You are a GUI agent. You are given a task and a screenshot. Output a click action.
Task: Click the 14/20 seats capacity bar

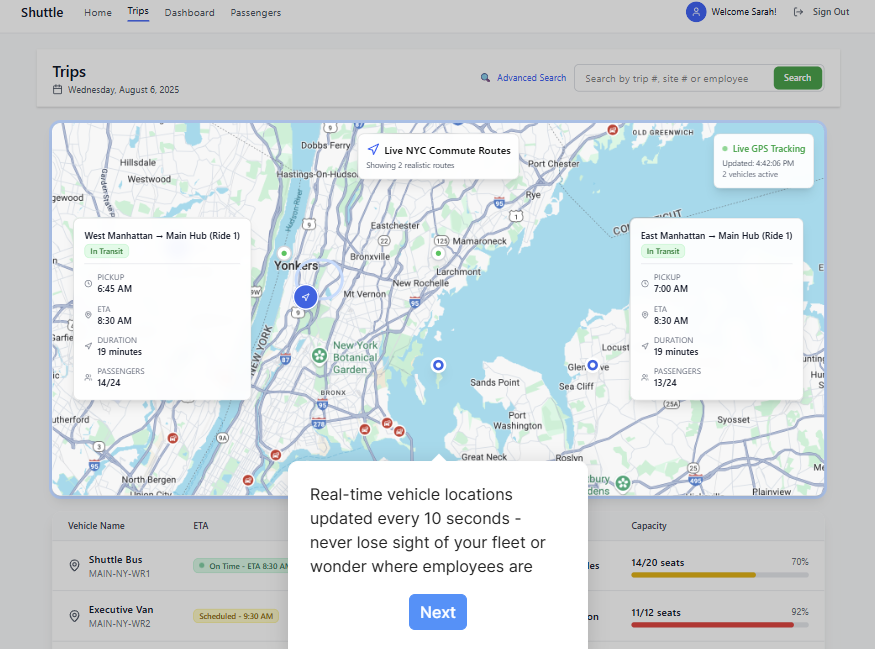point(720,575)
